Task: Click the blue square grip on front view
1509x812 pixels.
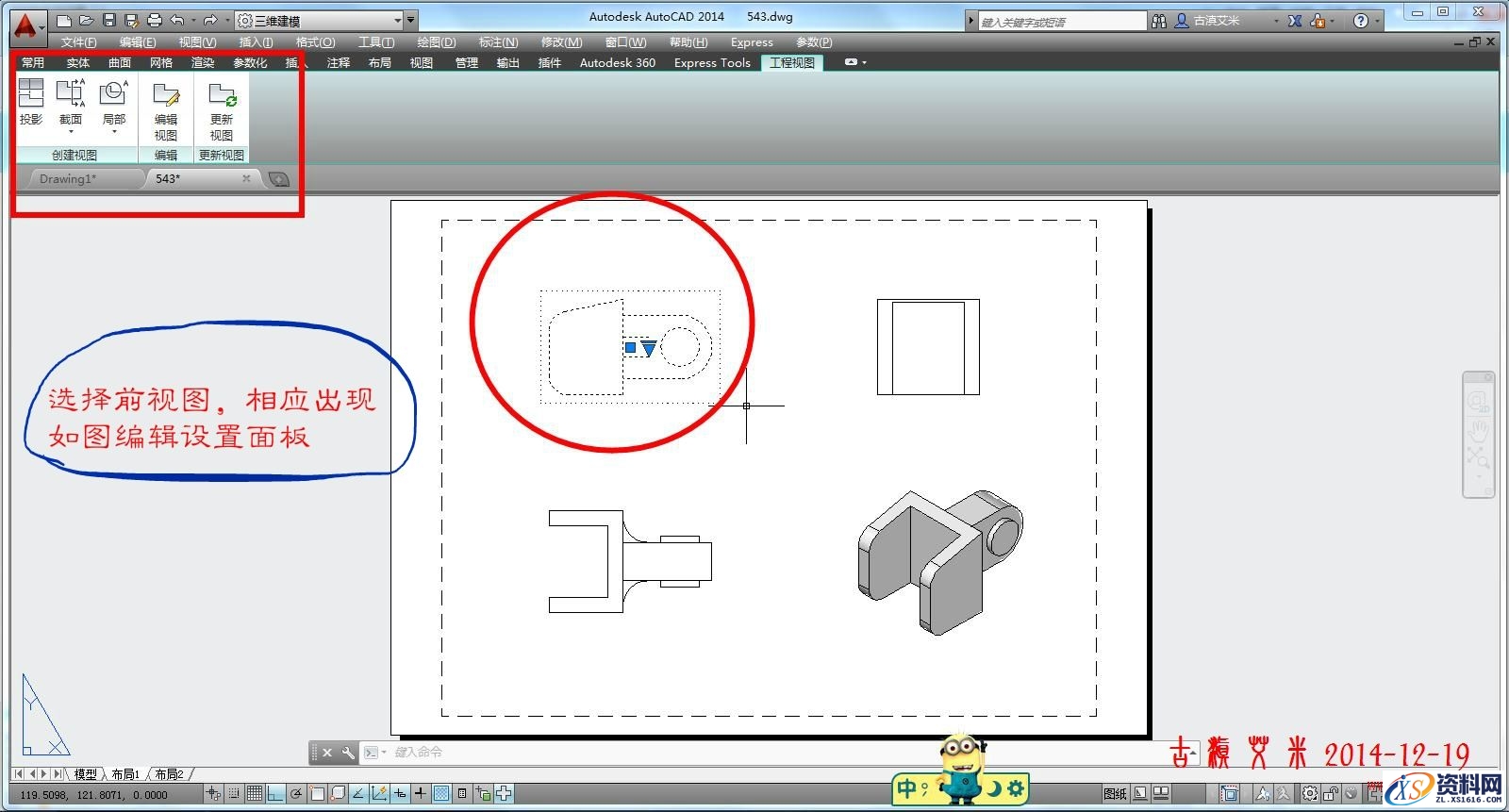Action: pyautogui.click(x=630, y=348)
